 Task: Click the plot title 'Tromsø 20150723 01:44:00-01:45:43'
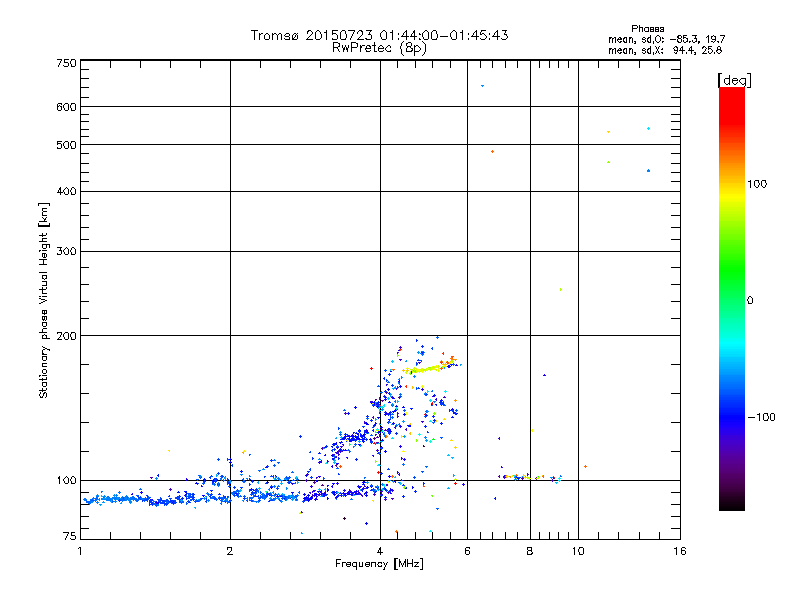[x=379, y=35]
